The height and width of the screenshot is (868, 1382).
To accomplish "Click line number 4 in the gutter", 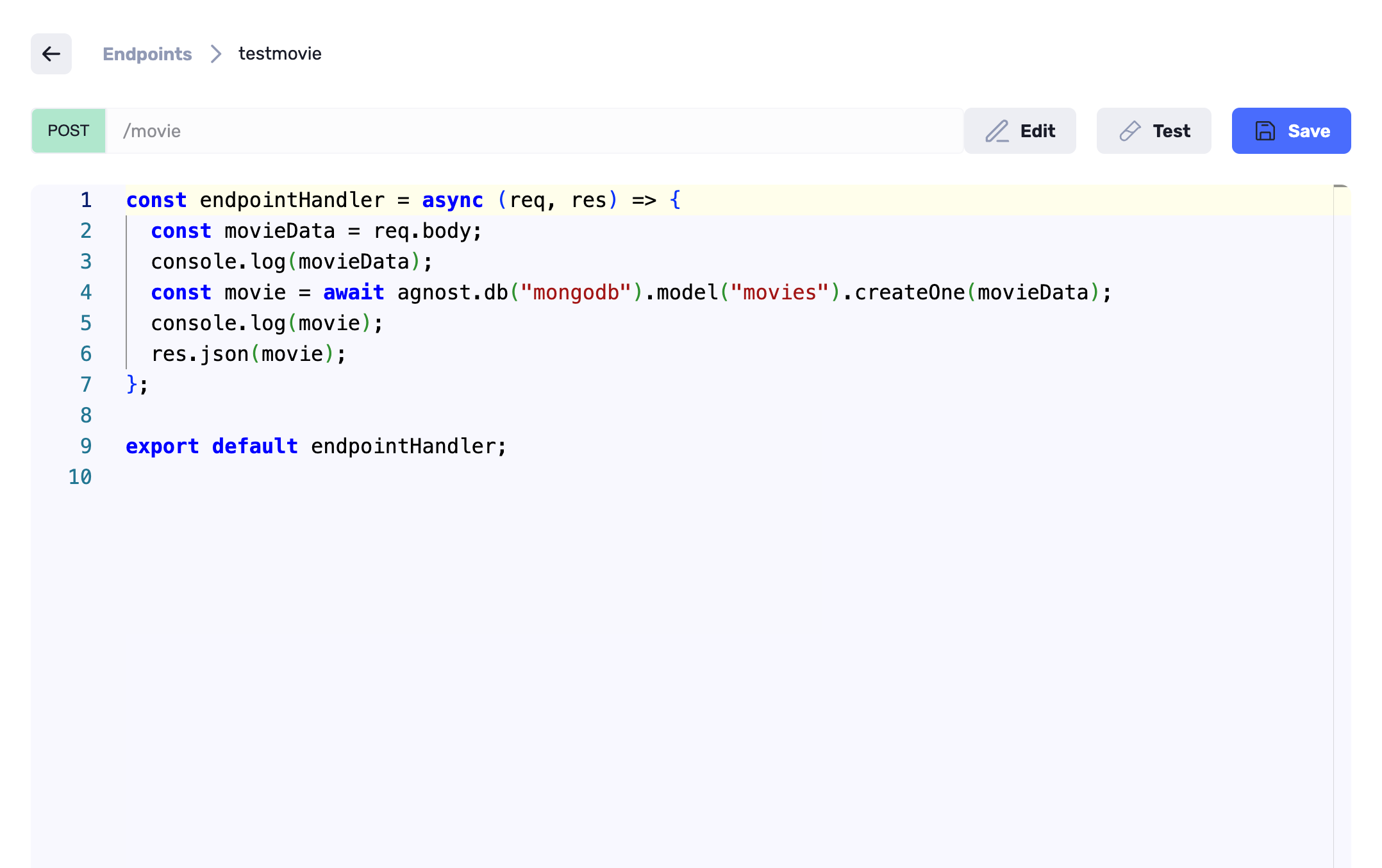I will click(x=86, y=292).
